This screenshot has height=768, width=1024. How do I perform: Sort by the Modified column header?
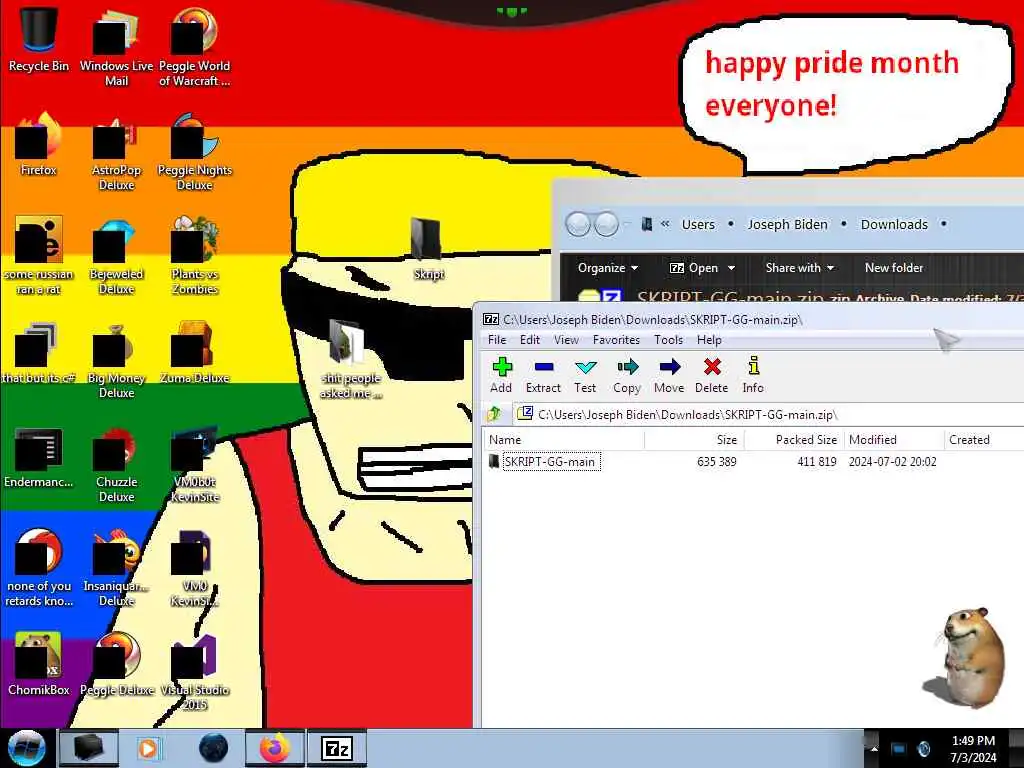894,440
